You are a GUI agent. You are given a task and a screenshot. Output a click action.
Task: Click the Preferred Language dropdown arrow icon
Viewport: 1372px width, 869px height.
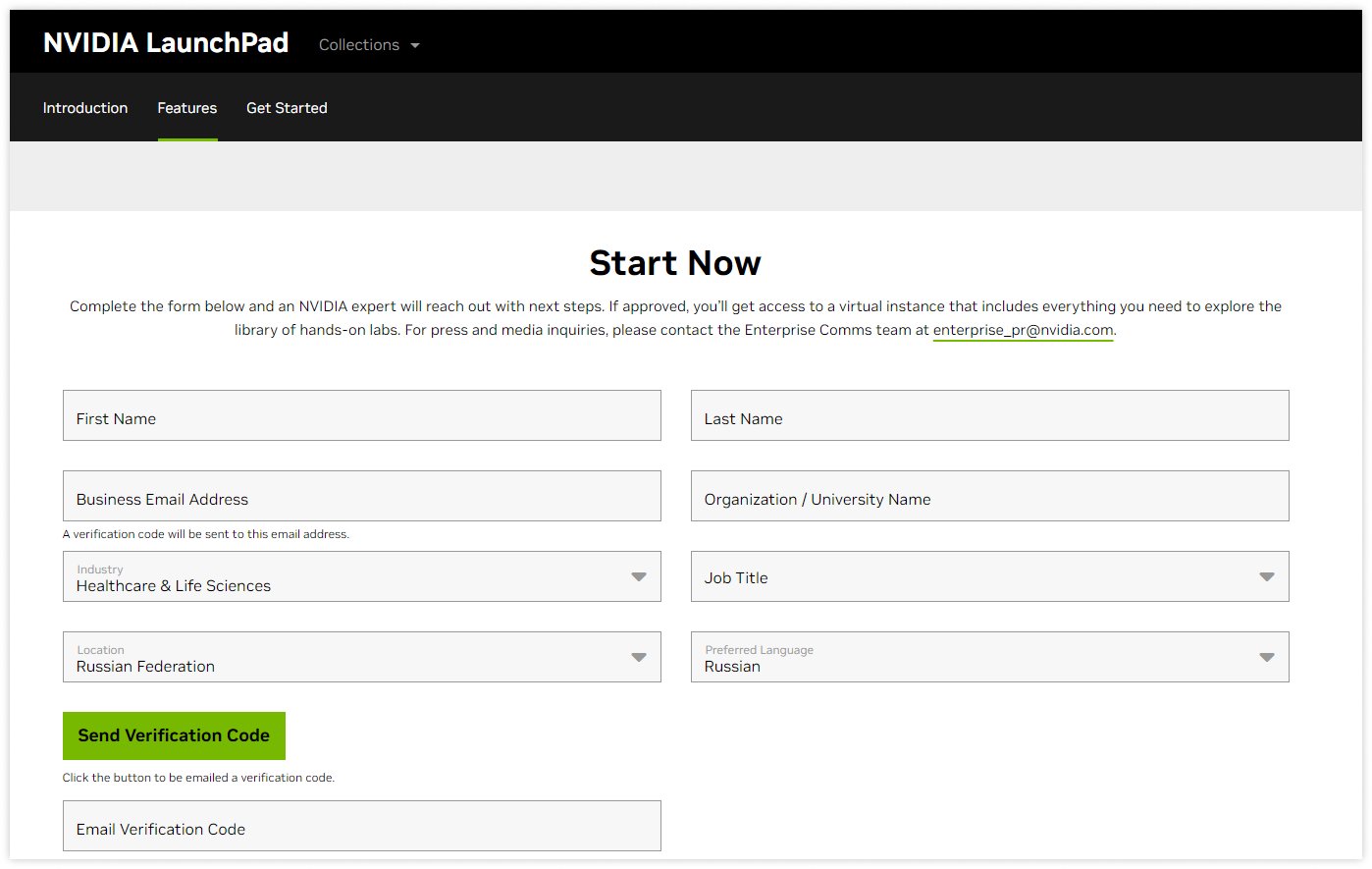click(x=1267, y=658)
